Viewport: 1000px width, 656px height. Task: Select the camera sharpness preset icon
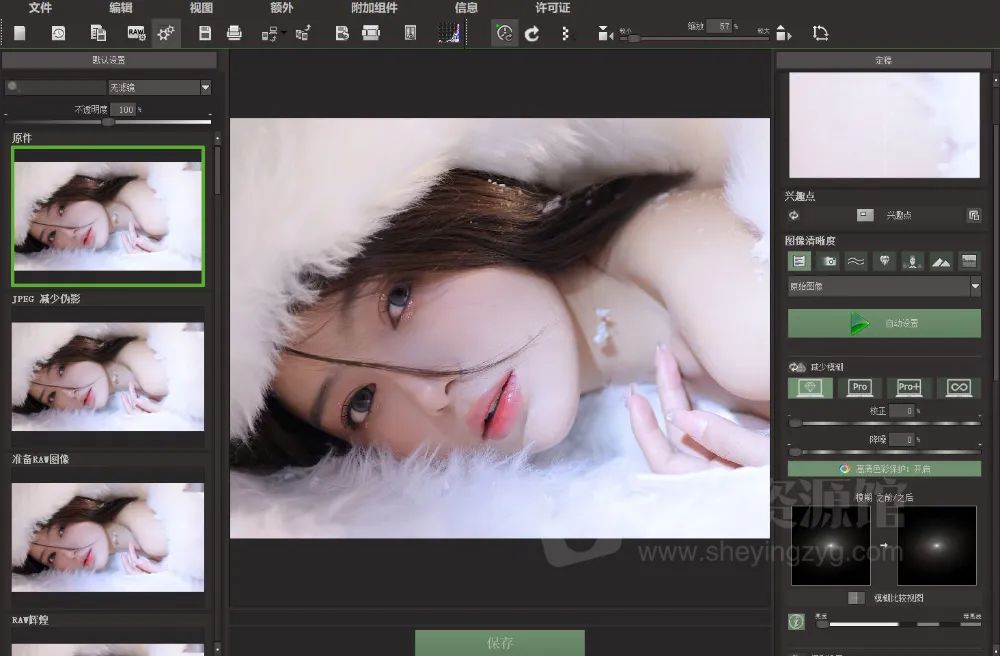click(x=828, y=261)
